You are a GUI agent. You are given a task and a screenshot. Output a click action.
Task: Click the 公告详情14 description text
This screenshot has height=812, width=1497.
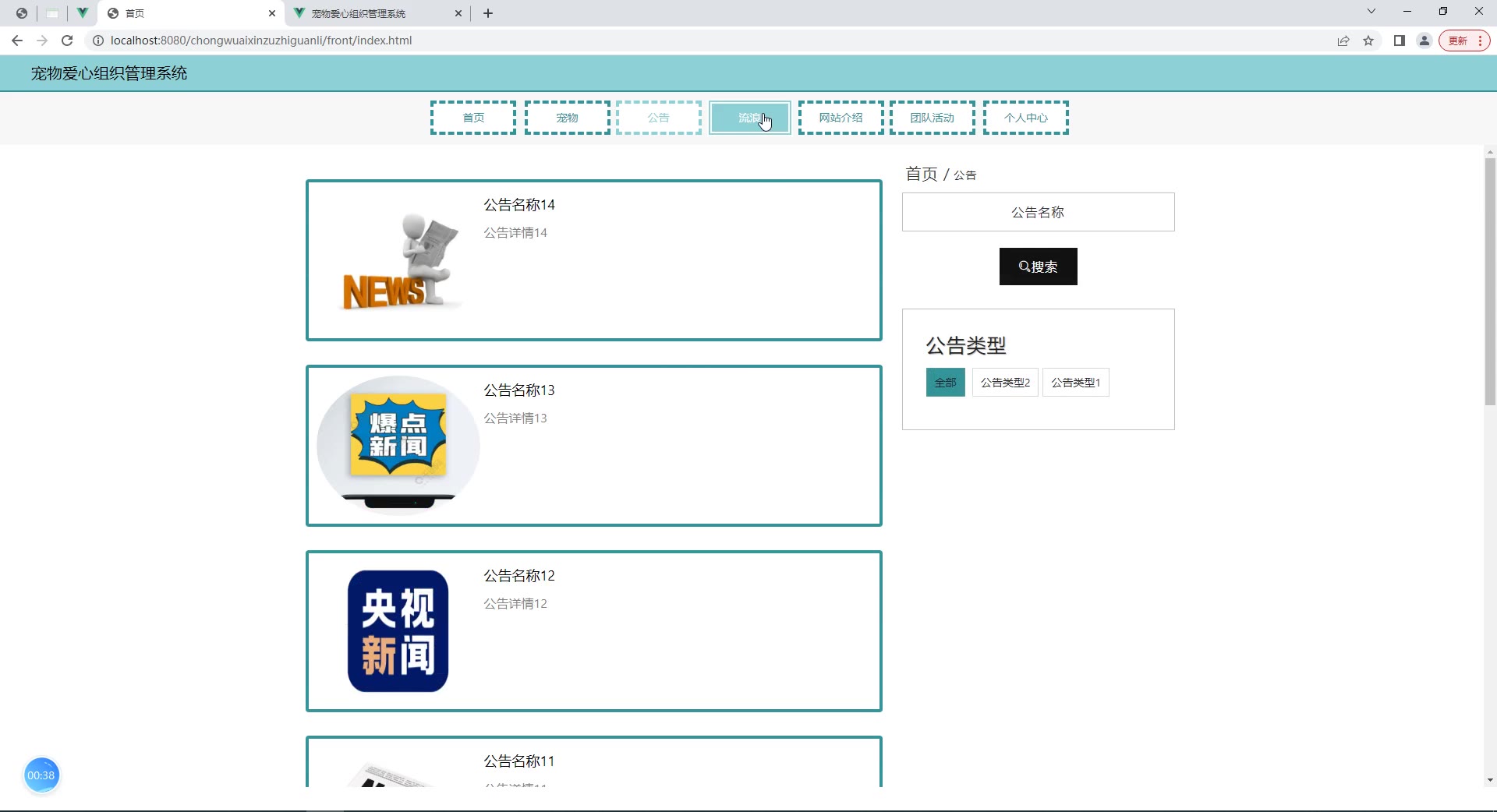coord(515,233)
